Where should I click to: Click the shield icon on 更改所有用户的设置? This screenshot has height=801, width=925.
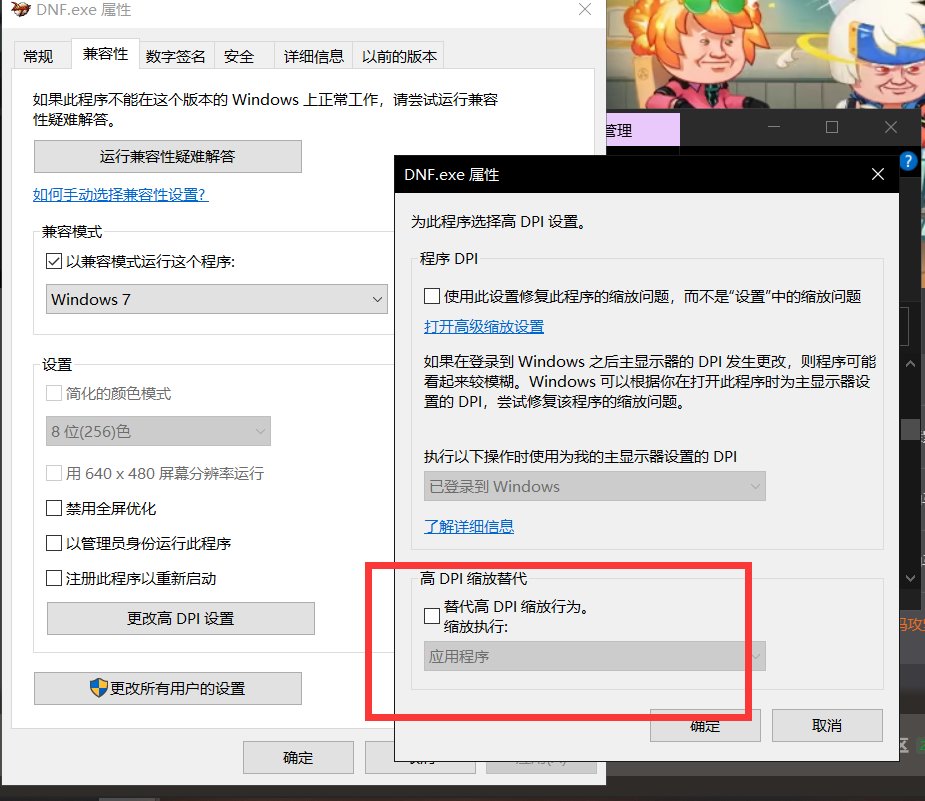click(x=99, y=687)
